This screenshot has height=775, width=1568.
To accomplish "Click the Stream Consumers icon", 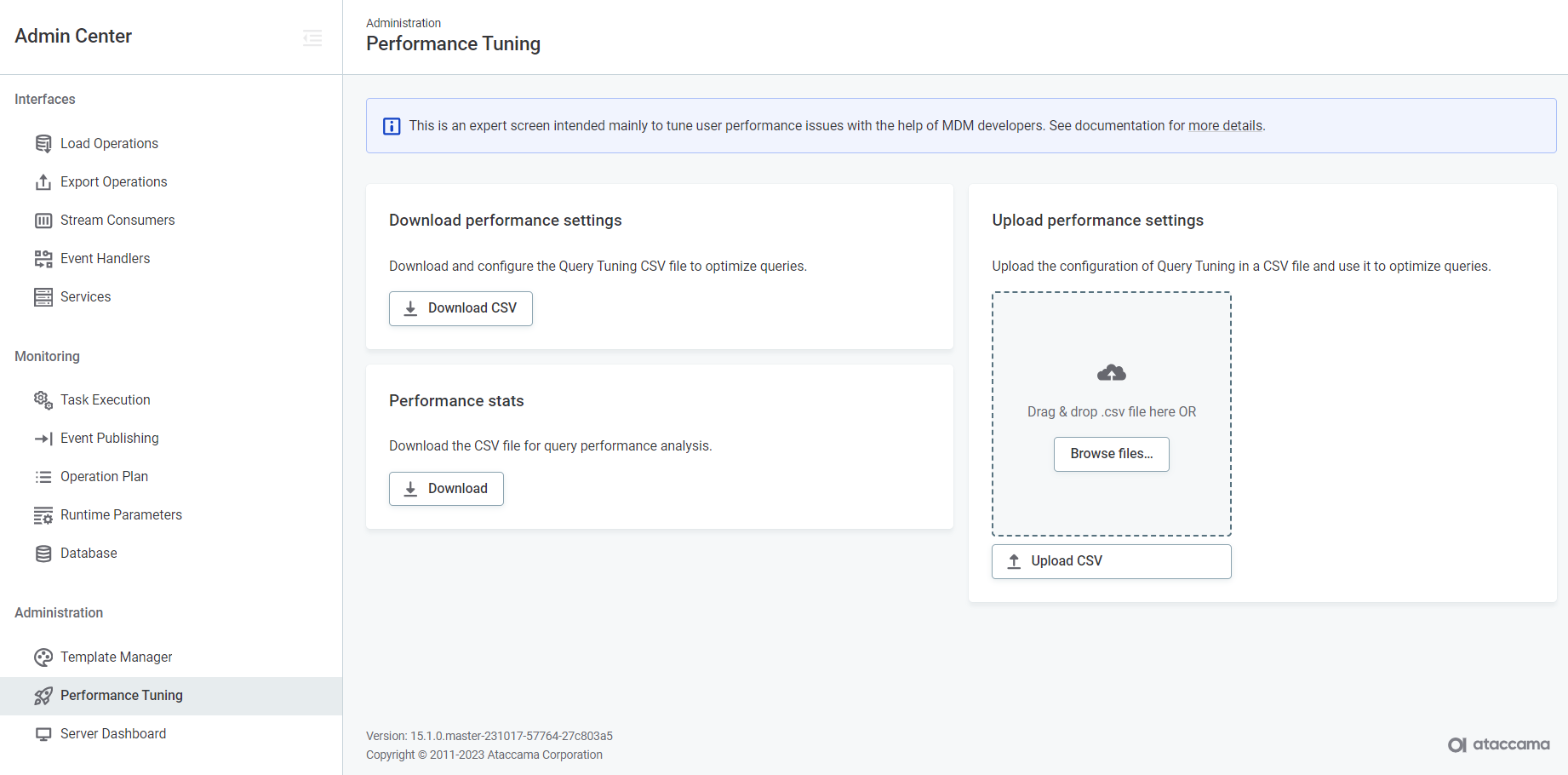I will pyautogui.click(x=43, y=221).
